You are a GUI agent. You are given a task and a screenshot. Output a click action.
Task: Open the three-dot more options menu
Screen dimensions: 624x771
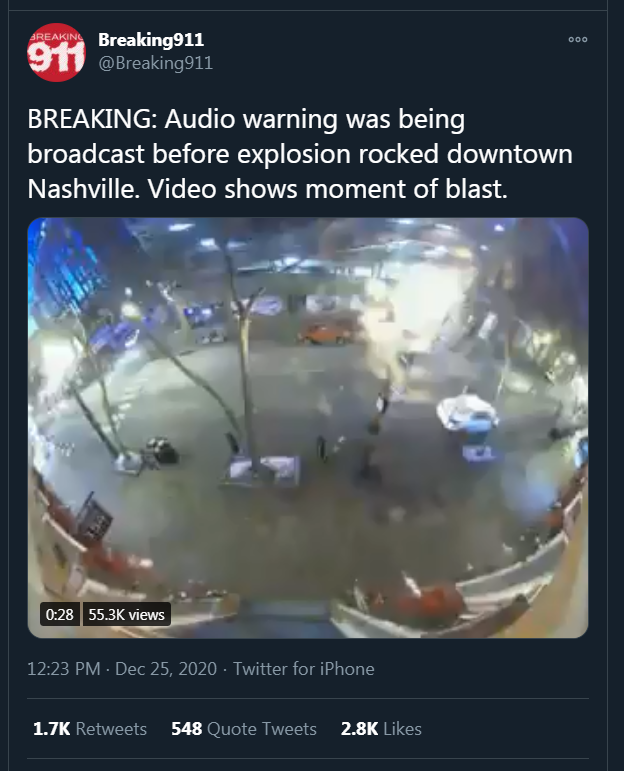[578, 39]
